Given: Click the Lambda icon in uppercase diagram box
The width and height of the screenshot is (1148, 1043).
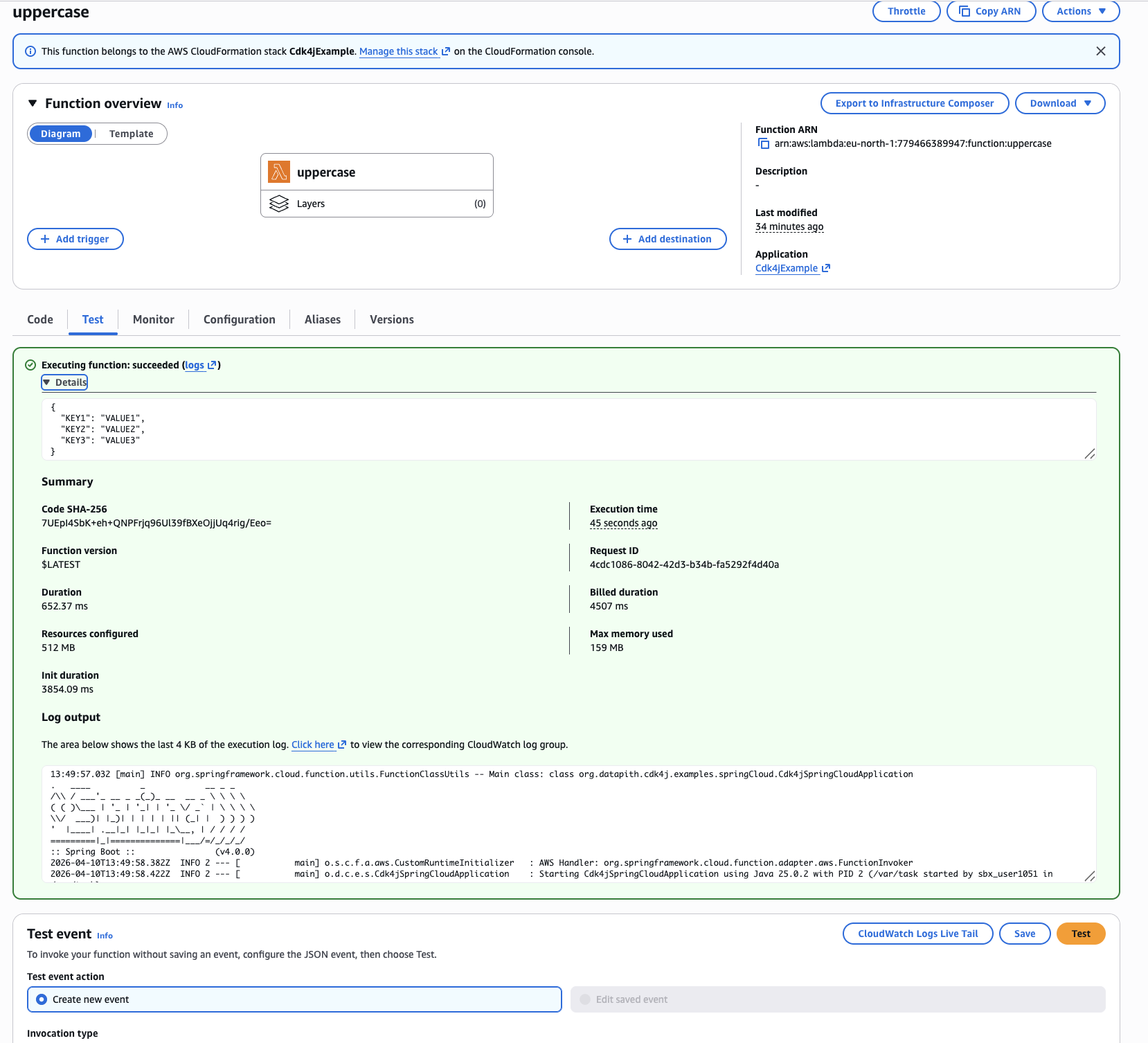Looking at the screenshot, I should (279, 172).
